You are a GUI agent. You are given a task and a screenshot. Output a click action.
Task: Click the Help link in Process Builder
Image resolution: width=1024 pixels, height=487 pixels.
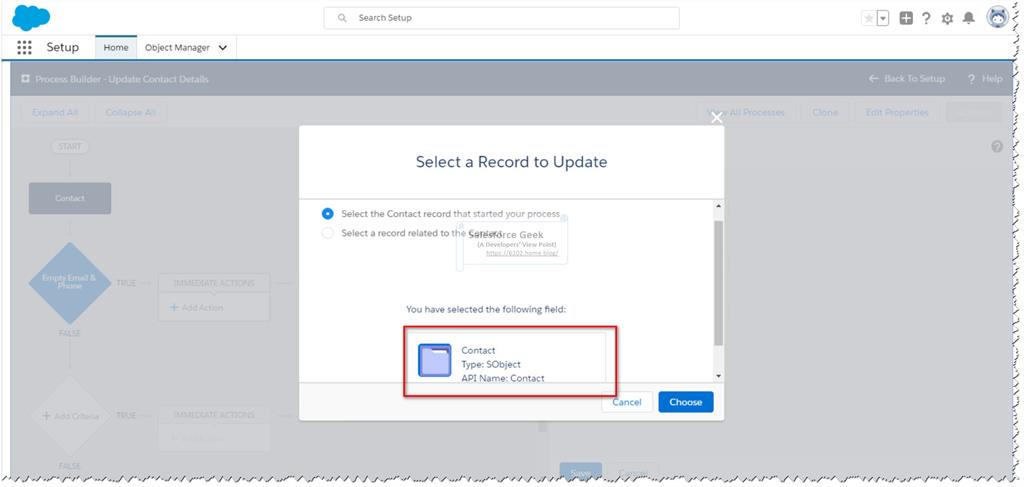tap(985, 78)
